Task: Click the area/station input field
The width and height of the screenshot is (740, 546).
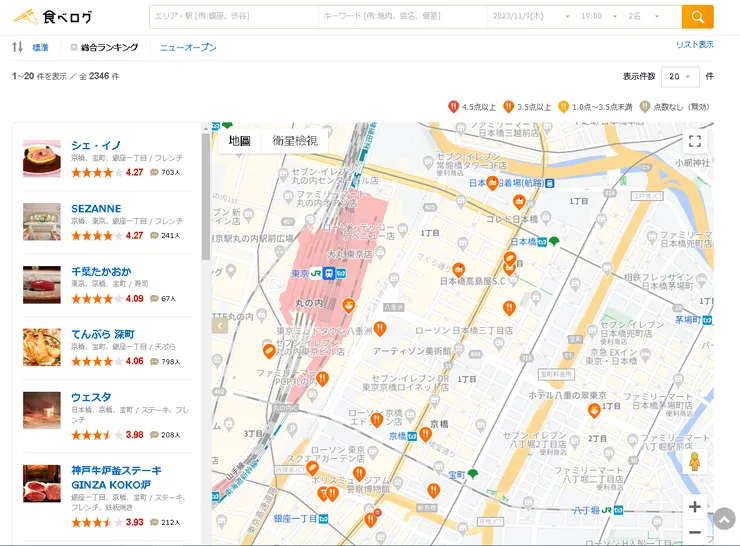Action: 234,17
